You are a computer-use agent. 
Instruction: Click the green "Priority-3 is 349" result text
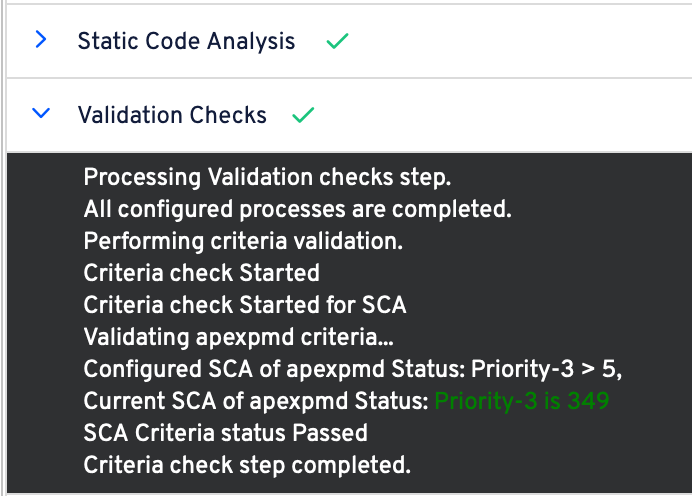[521, 401]
